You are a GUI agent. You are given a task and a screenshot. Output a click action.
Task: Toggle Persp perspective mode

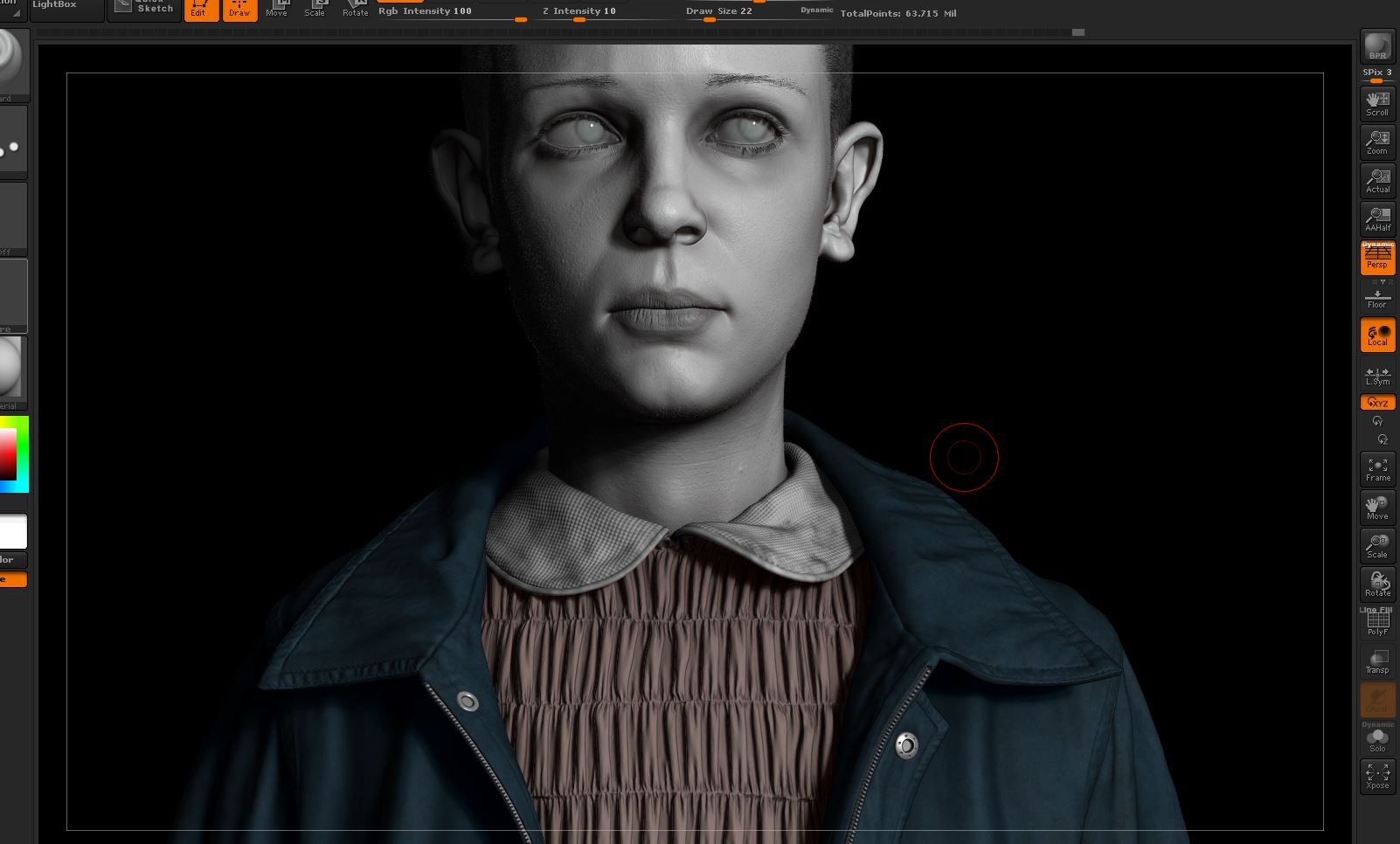click(x=1377, y=257)
